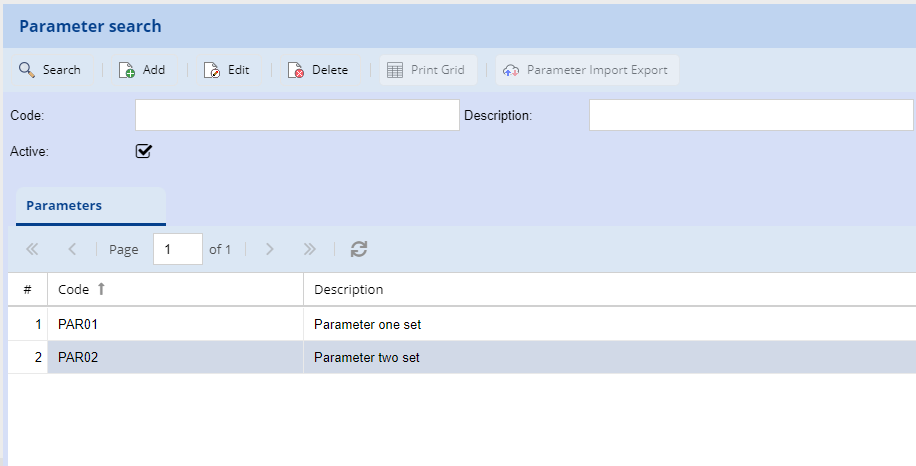
Task: Focus the Code input field
Action: click(x=297, y=115)
